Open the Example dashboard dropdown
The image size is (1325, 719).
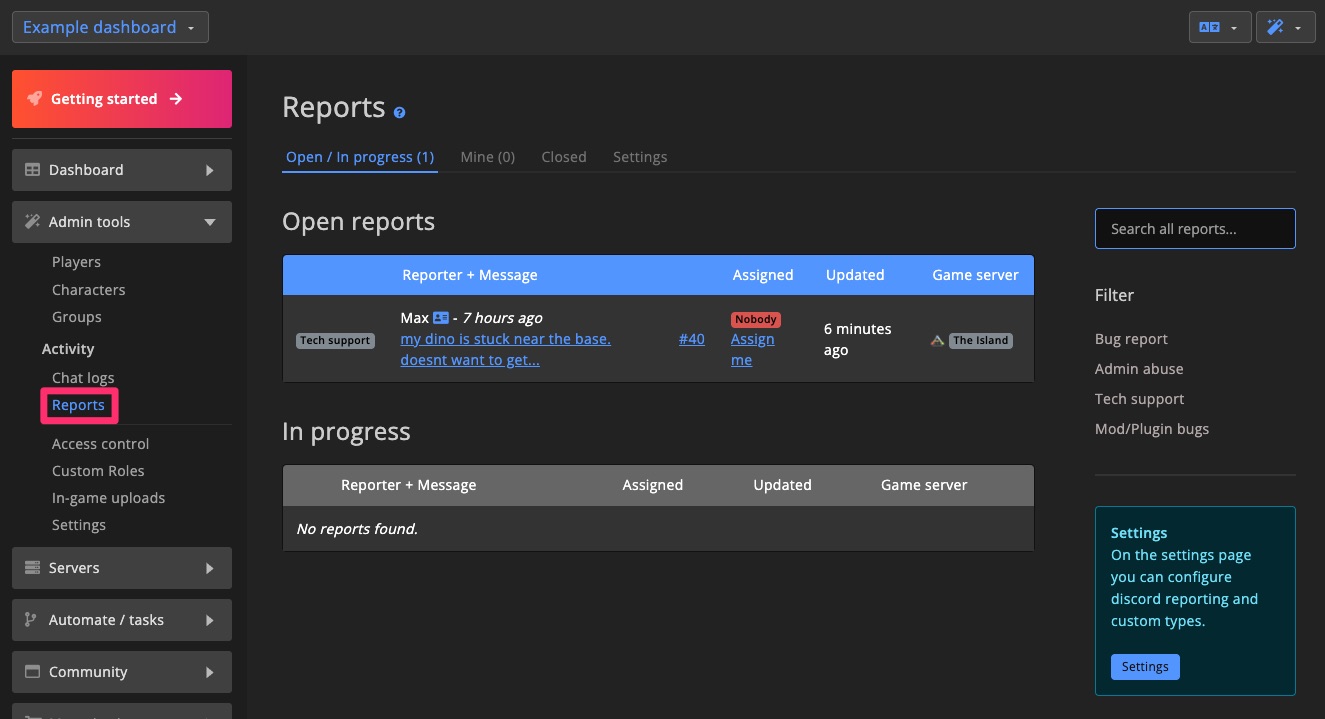(110, 27)
